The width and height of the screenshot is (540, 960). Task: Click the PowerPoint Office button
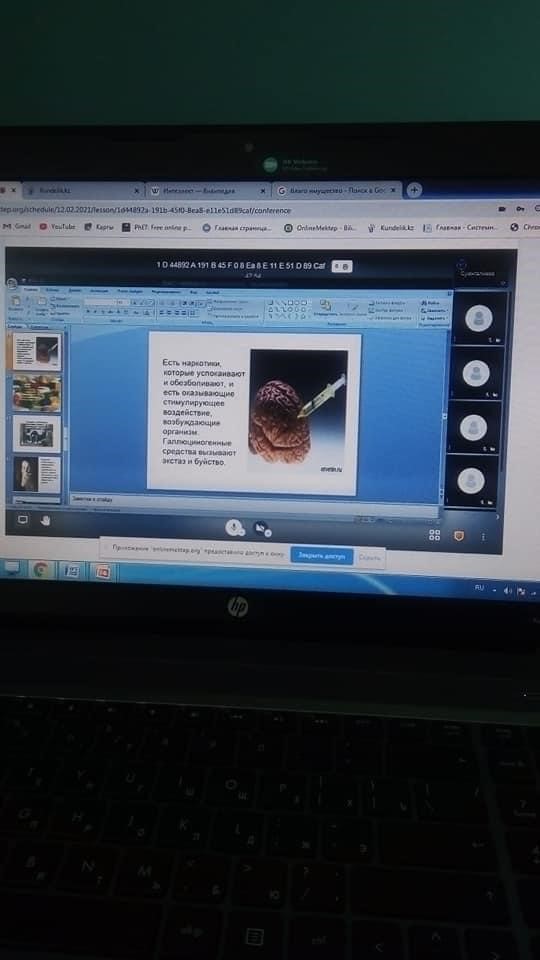click(x=11, y=283)
